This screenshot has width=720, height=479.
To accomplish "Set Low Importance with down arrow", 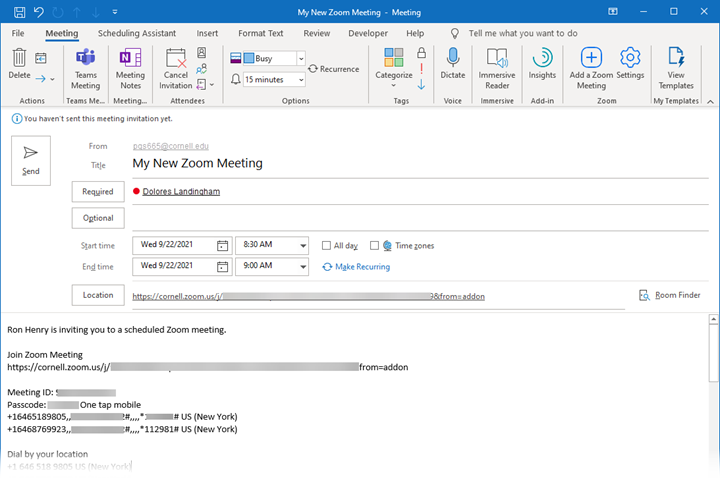I will click(421, 85).
